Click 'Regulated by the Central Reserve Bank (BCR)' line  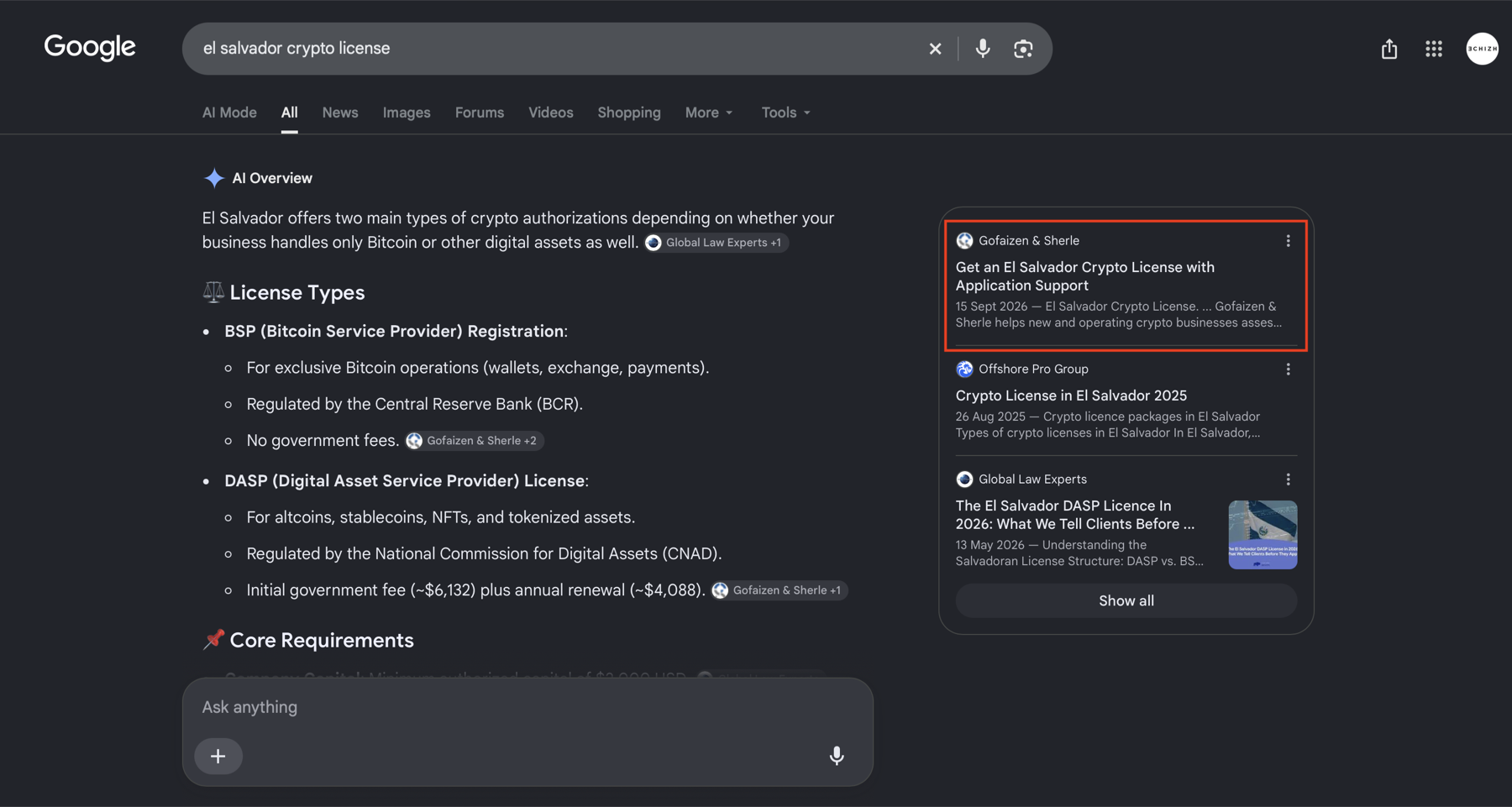[x=414, y=404]
